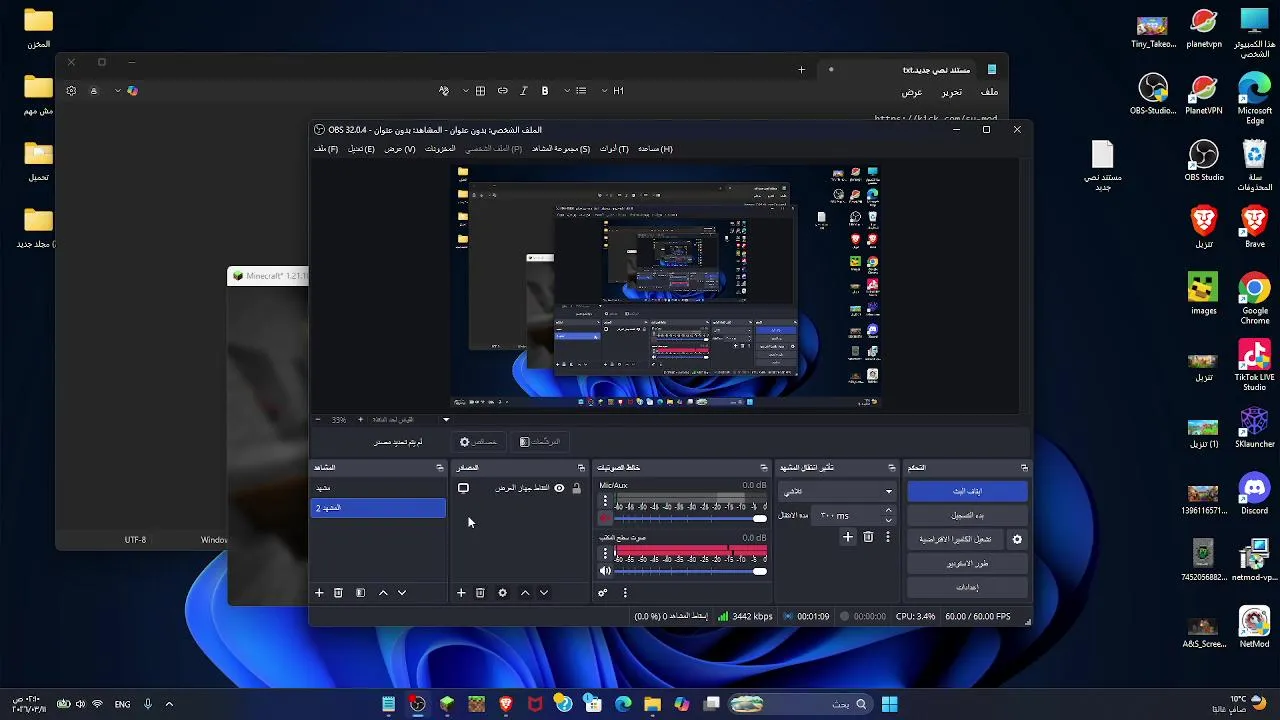Remove scene transition with trash icon

pyautogui.click(x=868, y=537)
